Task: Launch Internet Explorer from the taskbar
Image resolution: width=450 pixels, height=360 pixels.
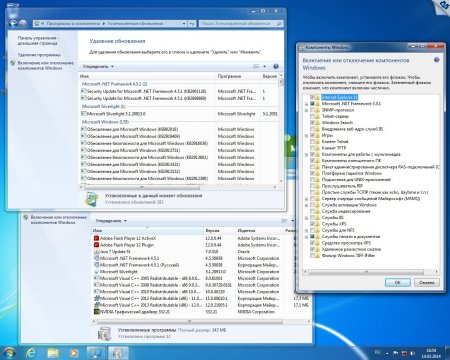Action: [x=31, y=353]
